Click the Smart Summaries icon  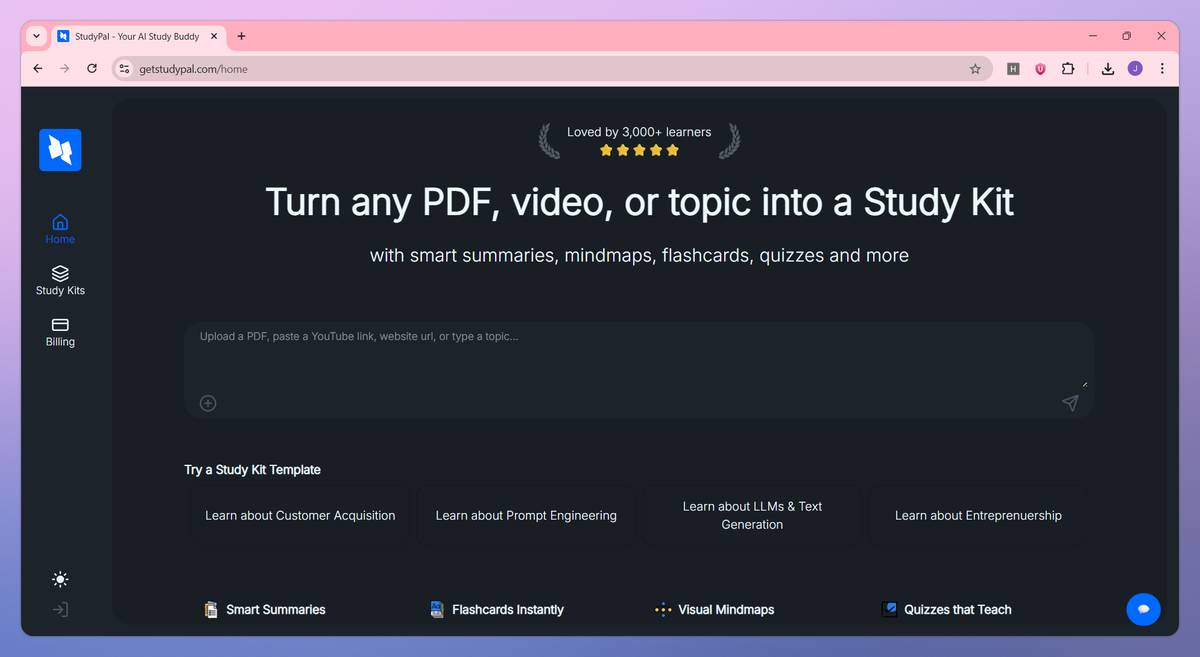pyautogui.click(x=211, y=610)
